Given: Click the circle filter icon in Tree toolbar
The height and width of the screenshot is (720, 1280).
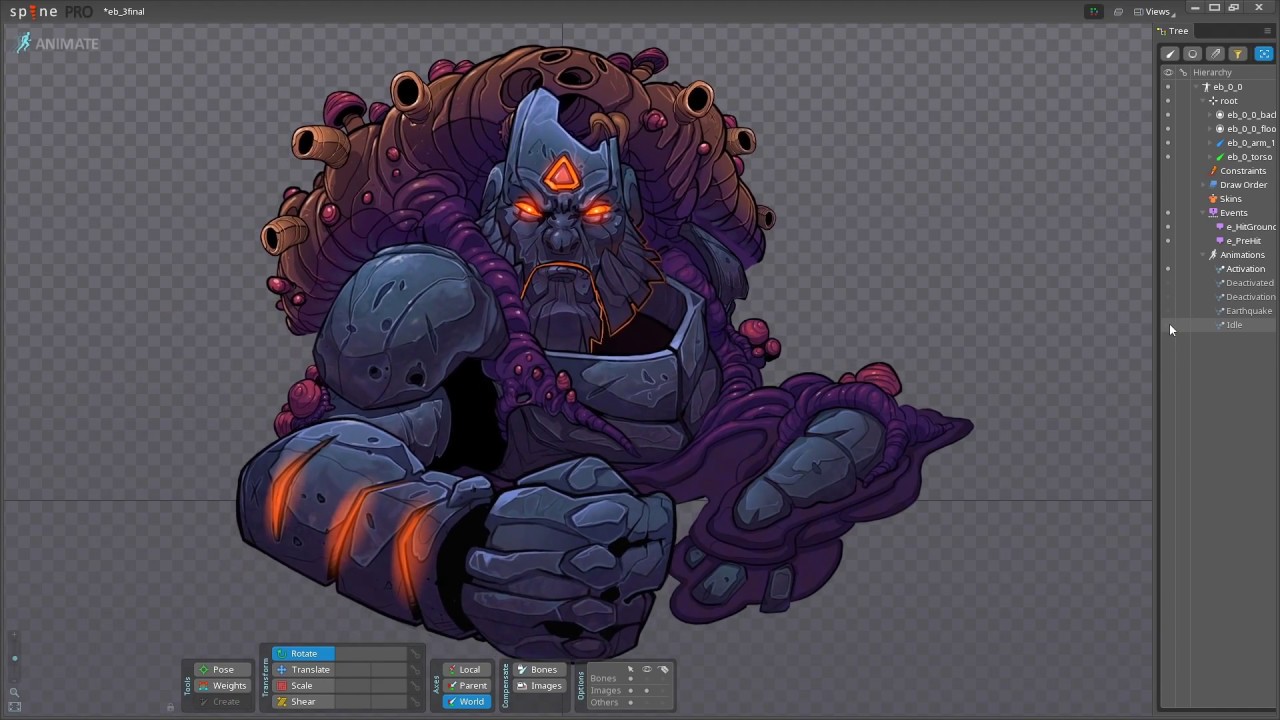Looking at the screenshot, I should tap(1192, 54).
